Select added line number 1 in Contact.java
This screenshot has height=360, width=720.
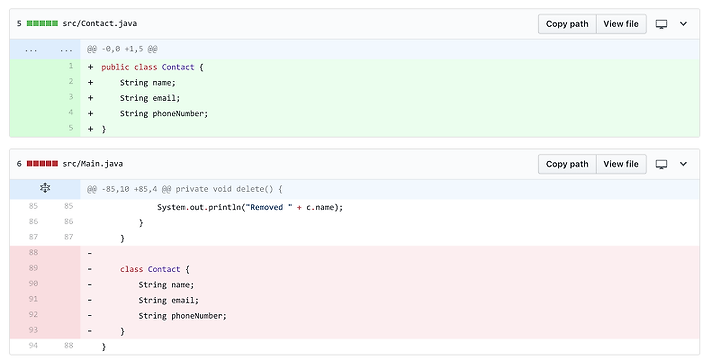pyautogui.click(x=71, y=66)
